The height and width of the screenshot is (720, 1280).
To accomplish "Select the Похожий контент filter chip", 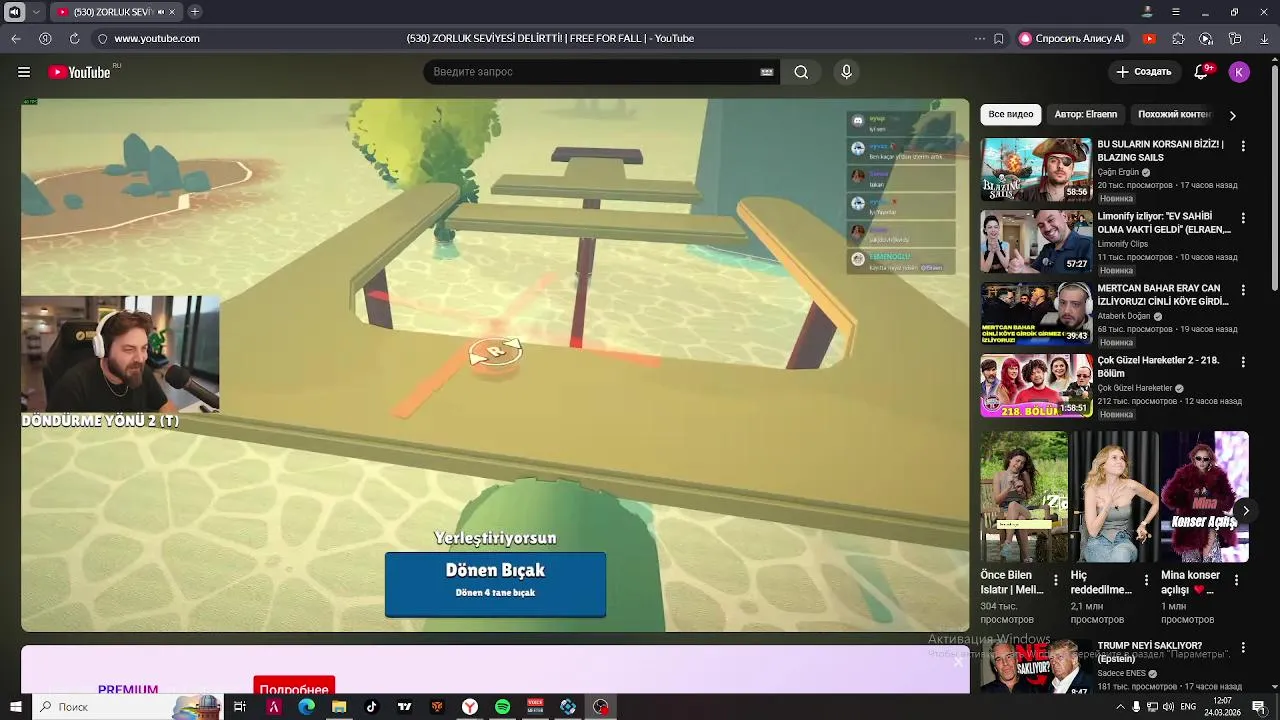I will pyautogui.click(x=1174, y=114).
